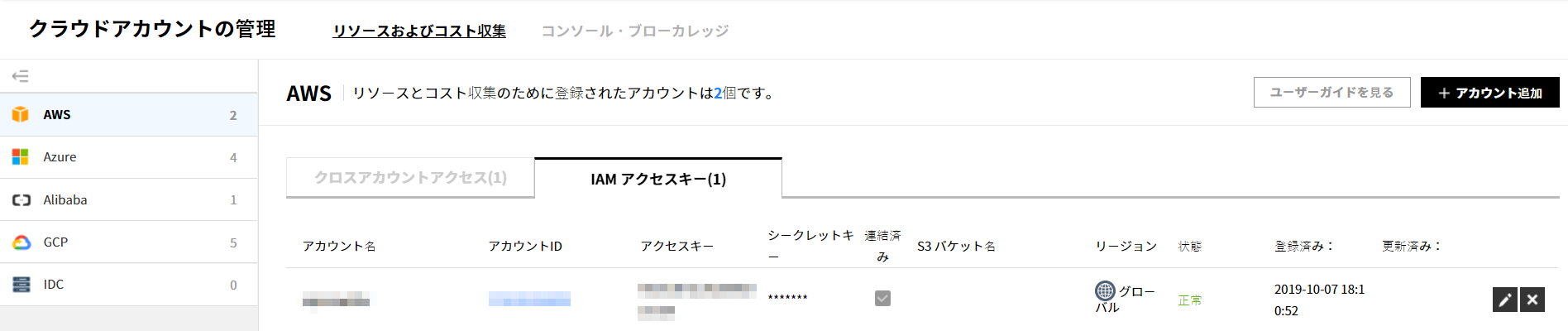Open the blurred account ID link
Image resolution: width=1568 pixels, height=331 pixels.
point(529,299)
